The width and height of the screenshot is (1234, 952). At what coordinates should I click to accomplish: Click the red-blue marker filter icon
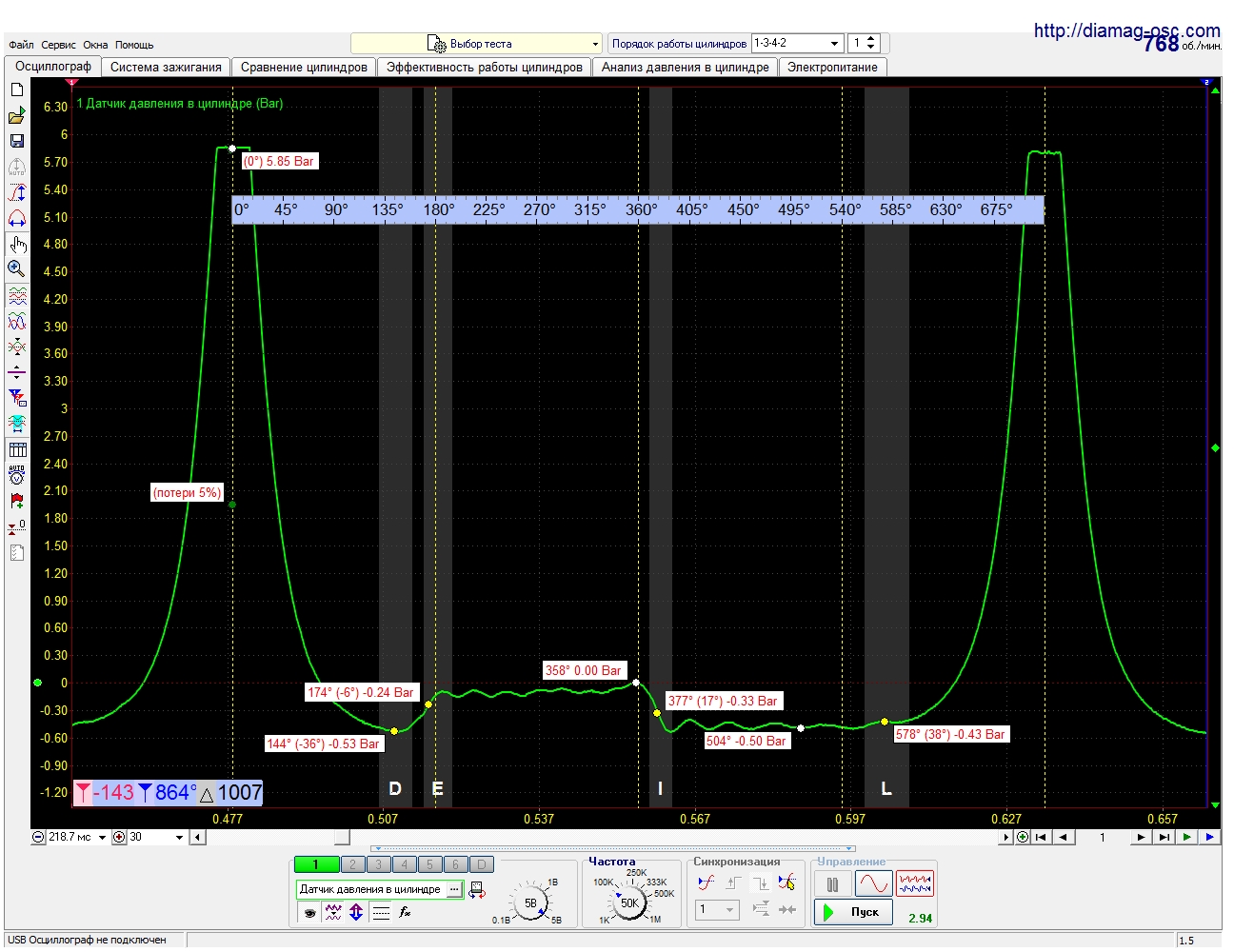[x=16, y=398]
